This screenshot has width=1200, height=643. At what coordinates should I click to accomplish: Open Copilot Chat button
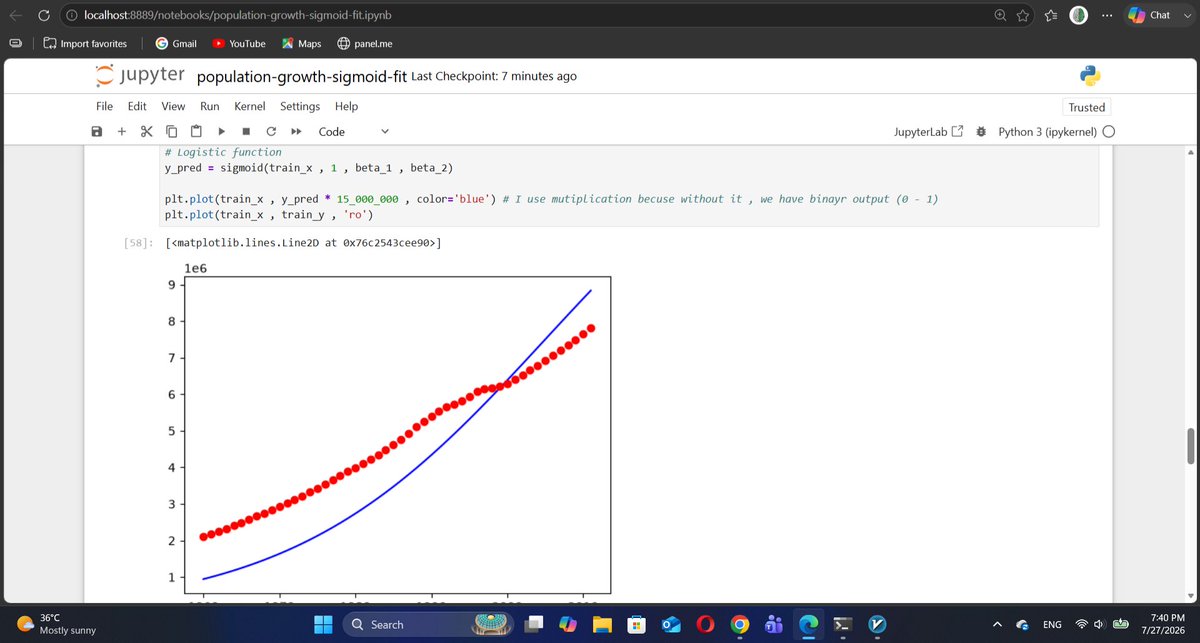tap(1149, 15)
